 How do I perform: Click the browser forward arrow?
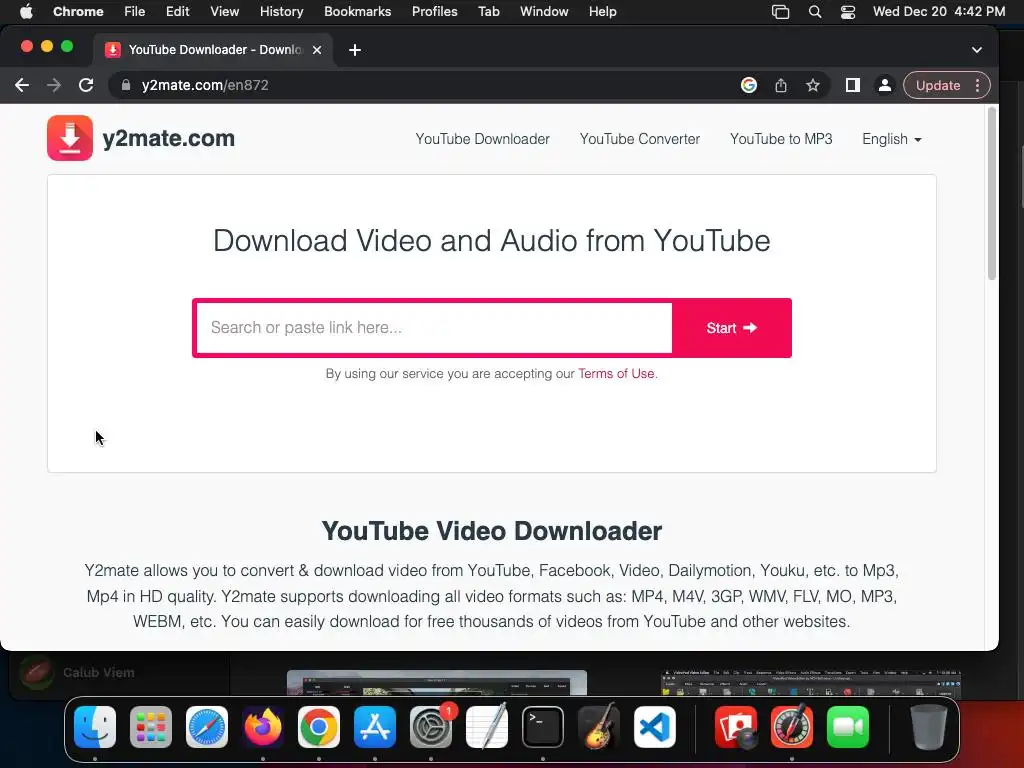54,85
